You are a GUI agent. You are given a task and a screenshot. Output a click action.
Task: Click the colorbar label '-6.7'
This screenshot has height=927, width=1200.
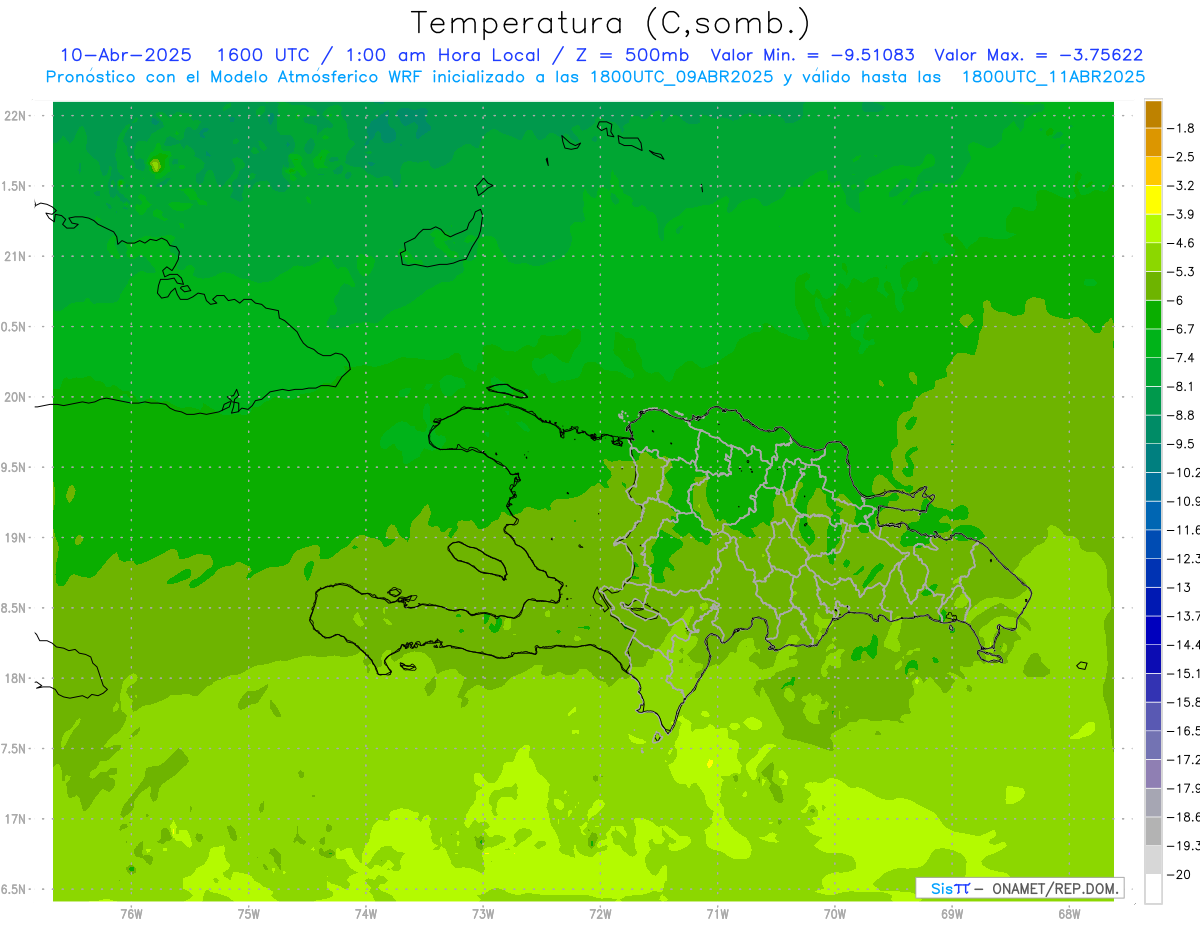[1183, 329]
